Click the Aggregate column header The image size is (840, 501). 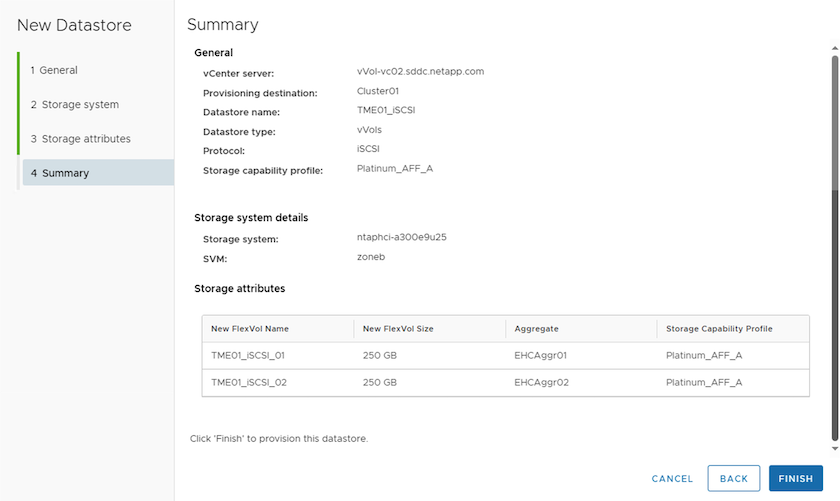tap(536, 329)
